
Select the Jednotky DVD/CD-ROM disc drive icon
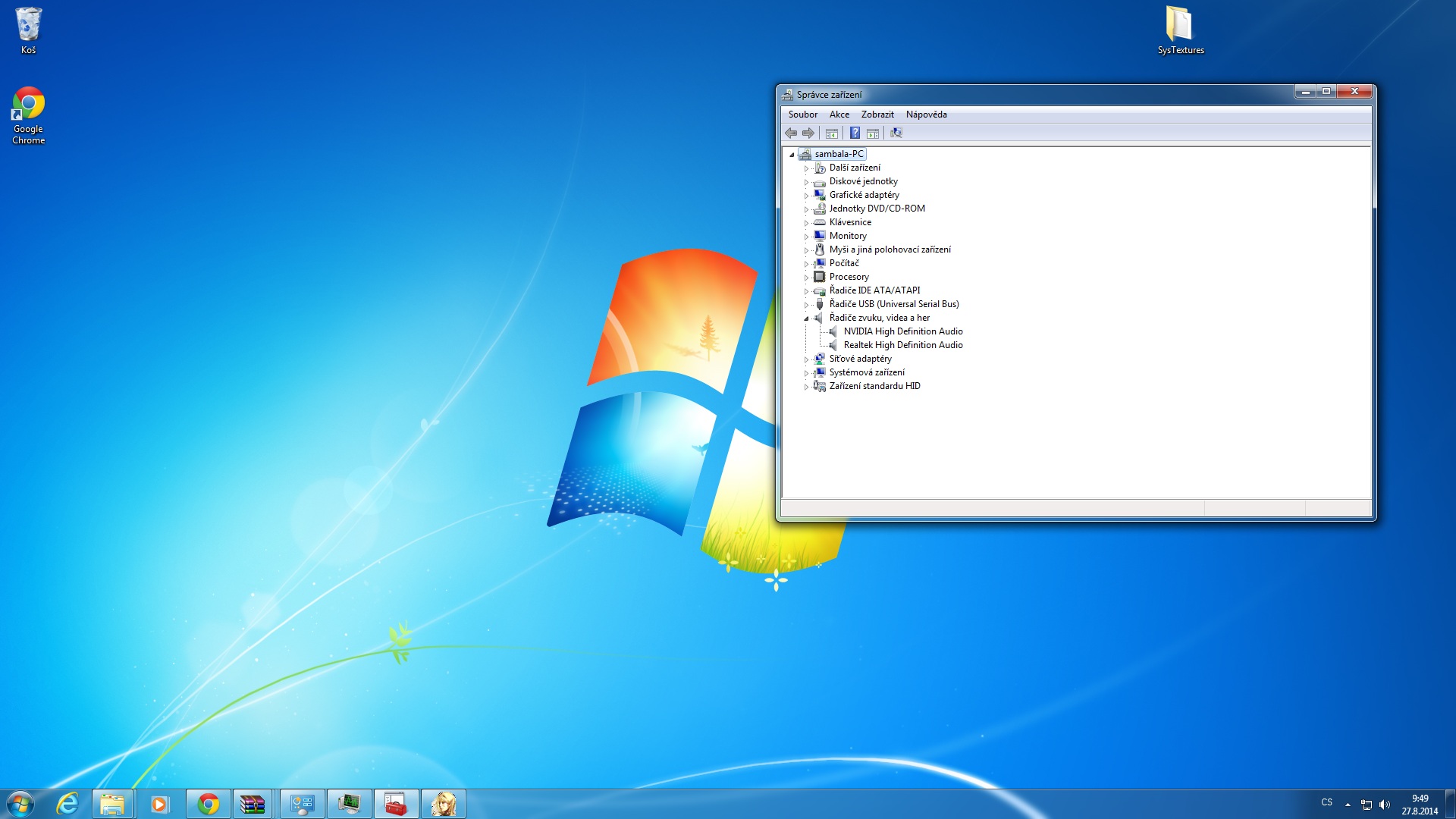click(x=820, y=209)
